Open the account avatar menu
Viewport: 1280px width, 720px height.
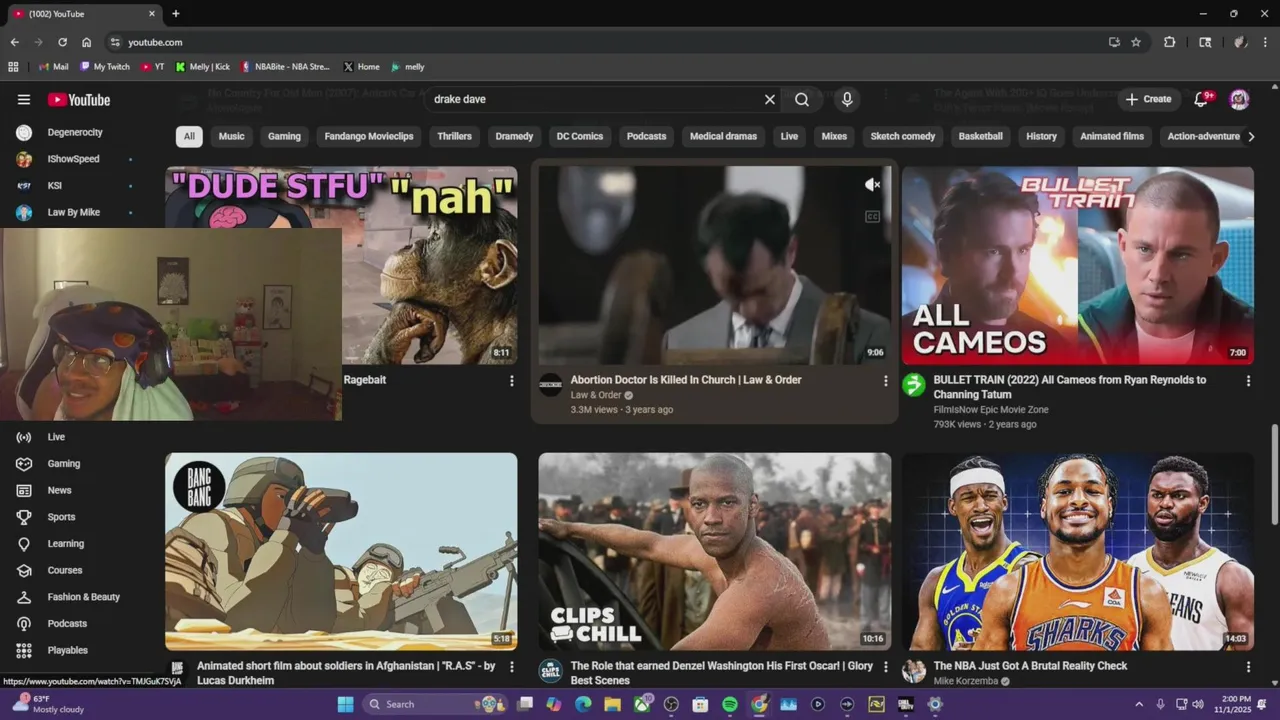[1239, 99]
